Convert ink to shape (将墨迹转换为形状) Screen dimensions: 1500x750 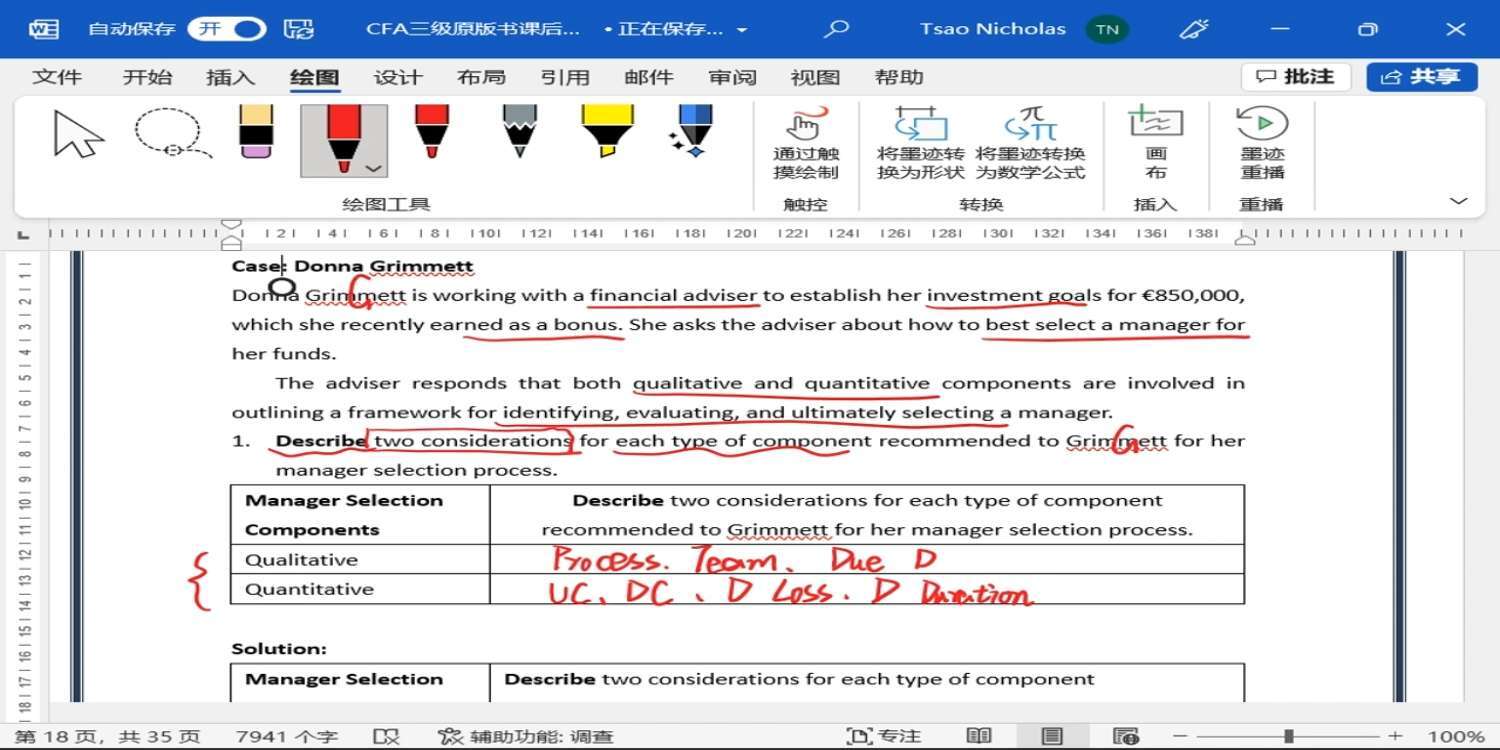(921, 144)
